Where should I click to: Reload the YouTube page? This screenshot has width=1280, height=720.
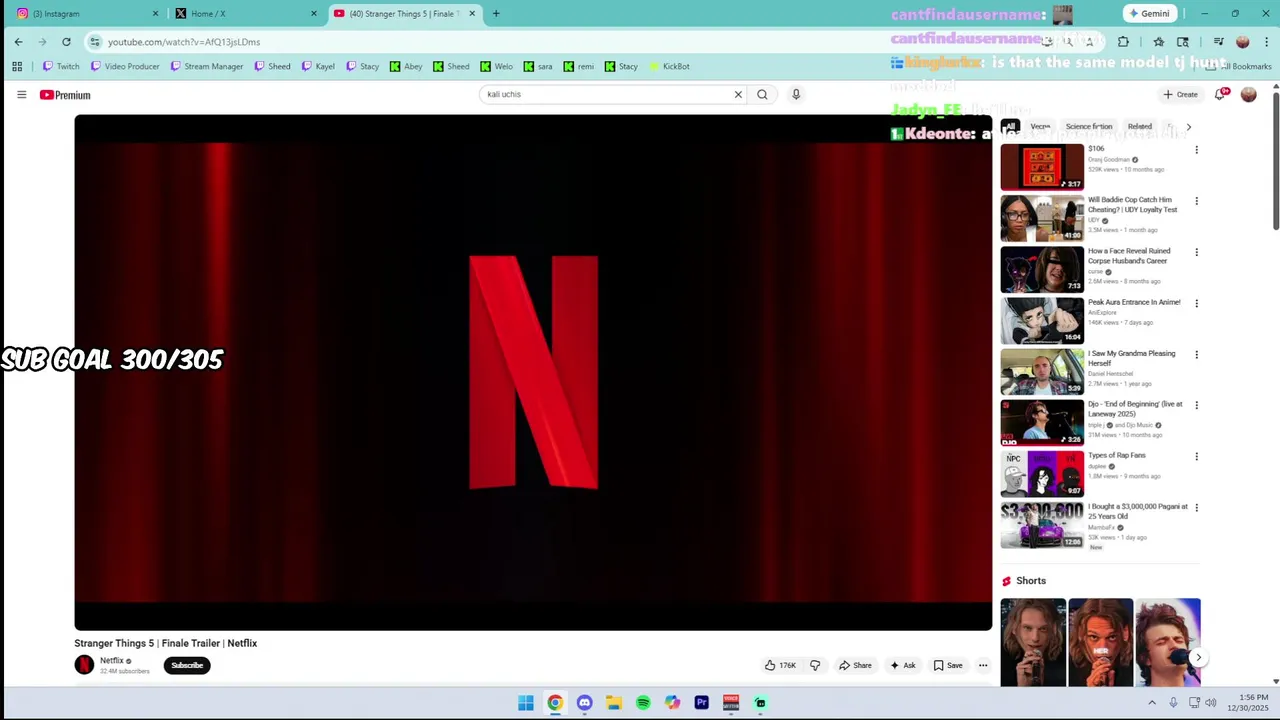(66, 42)
